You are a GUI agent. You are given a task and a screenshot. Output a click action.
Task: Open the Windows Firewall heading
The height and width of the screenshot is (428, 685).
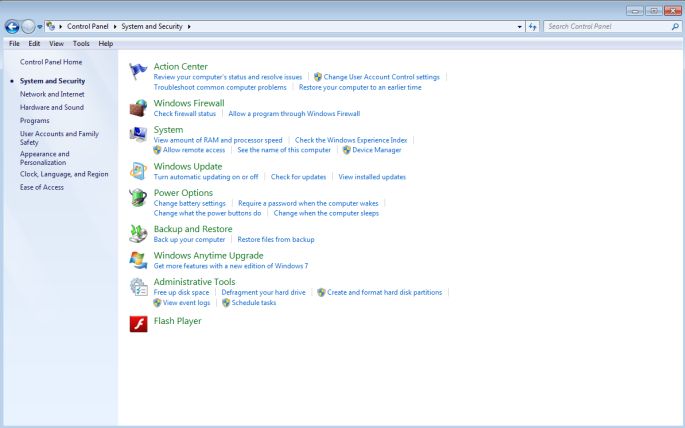point(189,103)
